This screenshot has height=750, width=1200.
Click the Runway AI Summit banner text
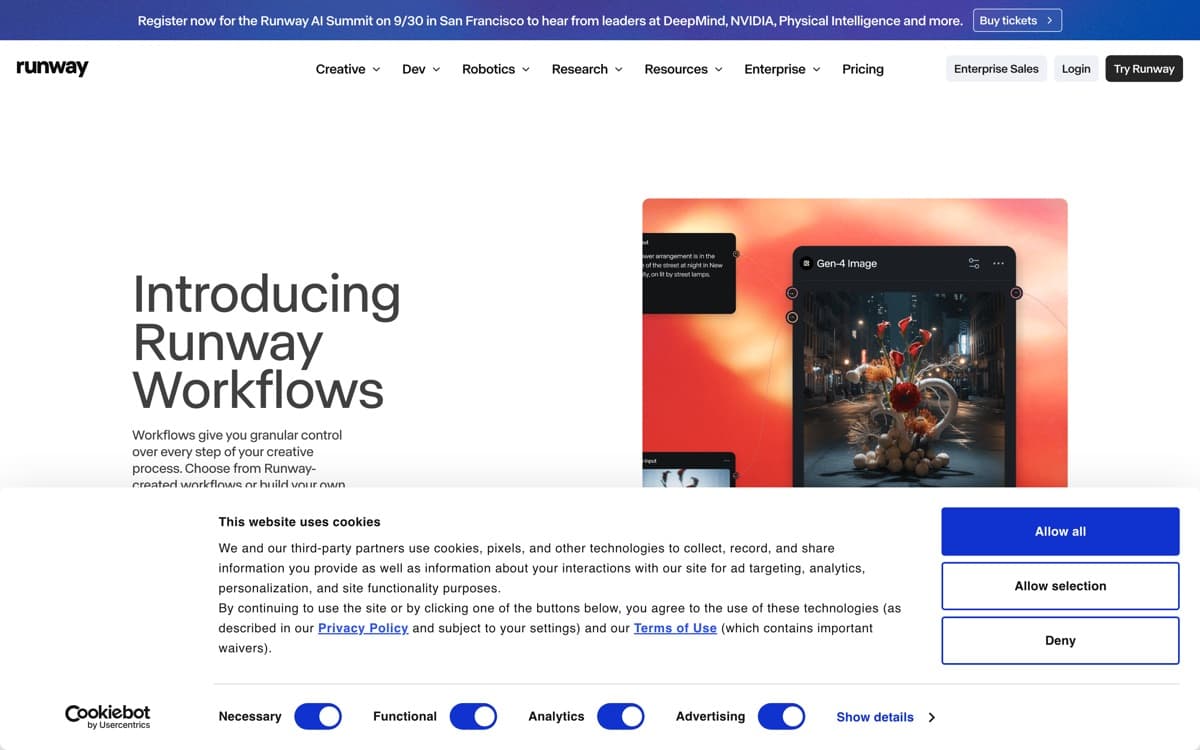[550, 20]
